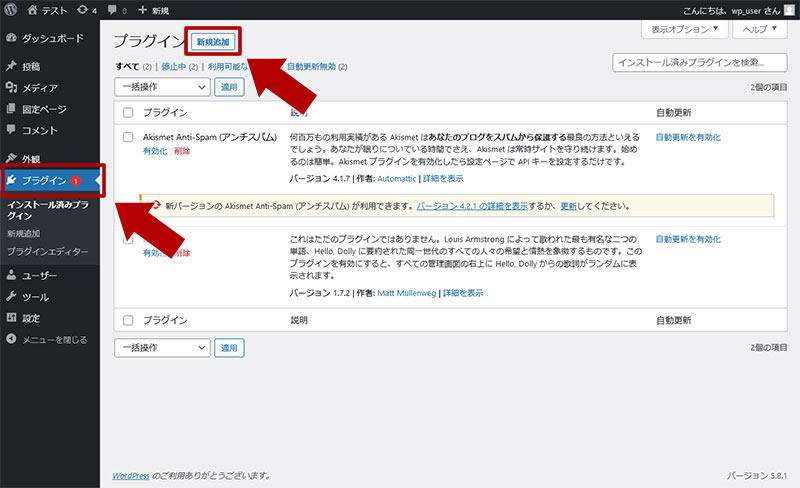Viewport: 800px width, 488px height.
Task: Open プラグインエディター submenu item
Action: click(x=47, y=252)
